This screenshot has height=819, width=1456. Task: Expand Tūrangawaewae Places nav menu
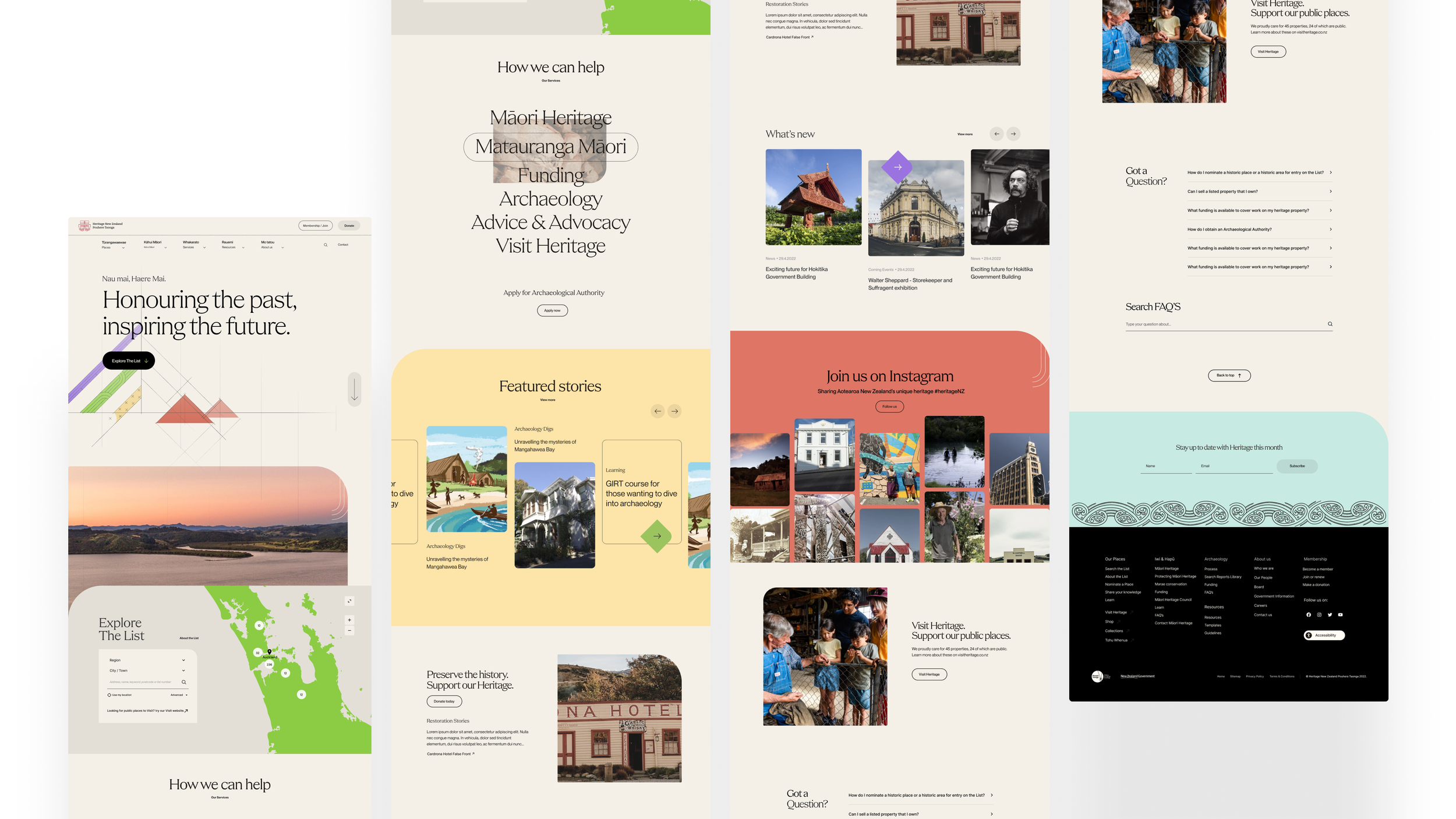[x=114, y=245]
